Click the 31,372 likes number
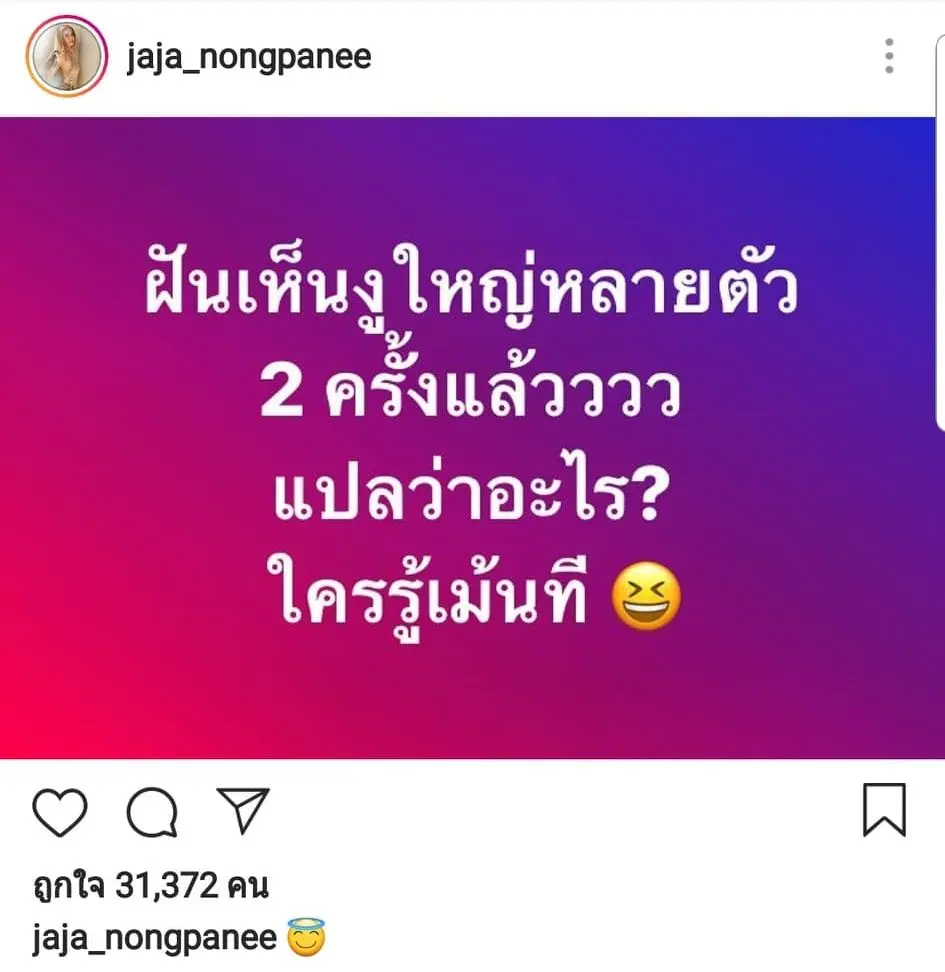 pyautogui.click(x=167, y=885)
